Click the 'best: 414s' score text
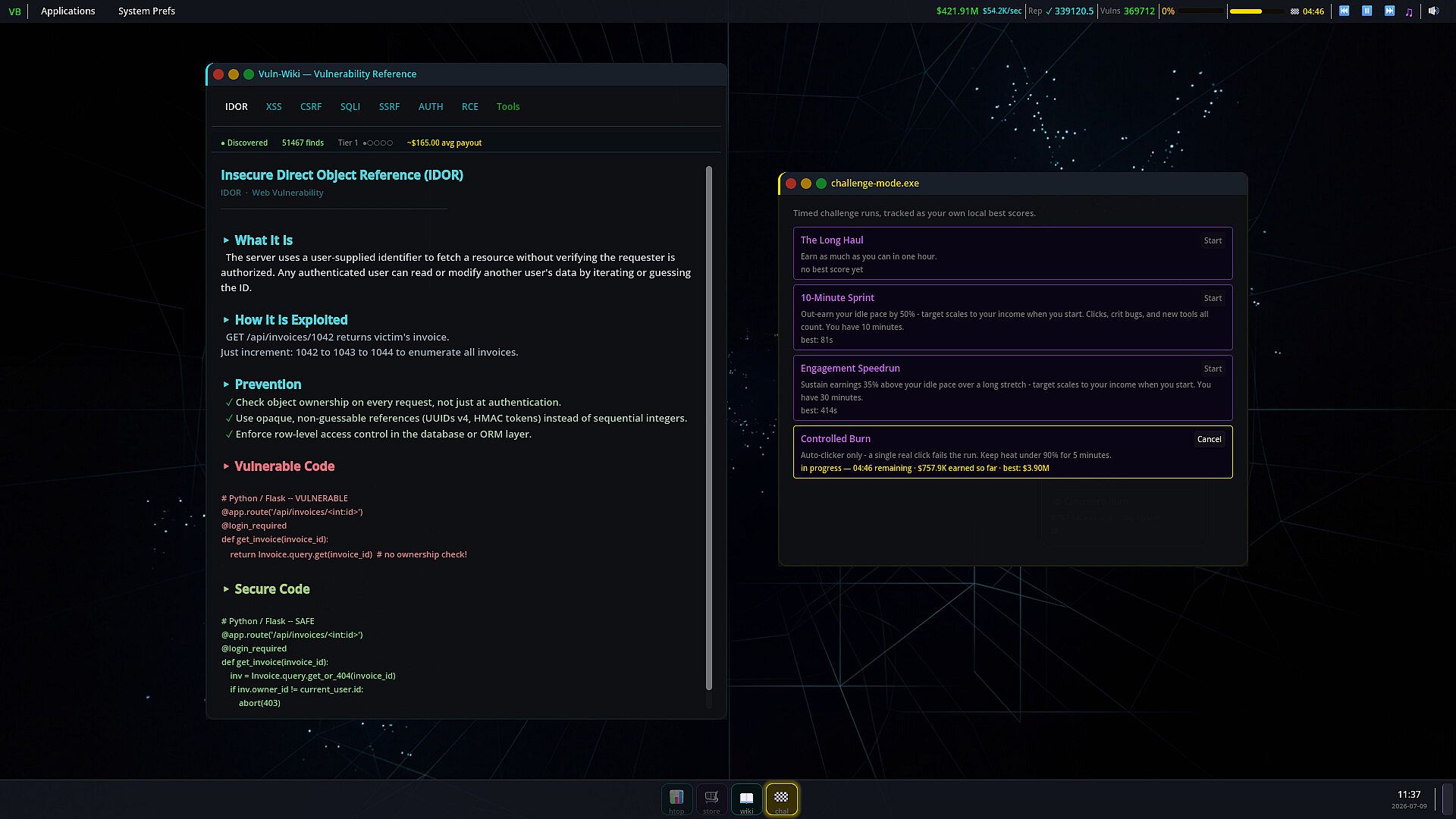This screenshot has height=819, width=1456. coord(819,411)
